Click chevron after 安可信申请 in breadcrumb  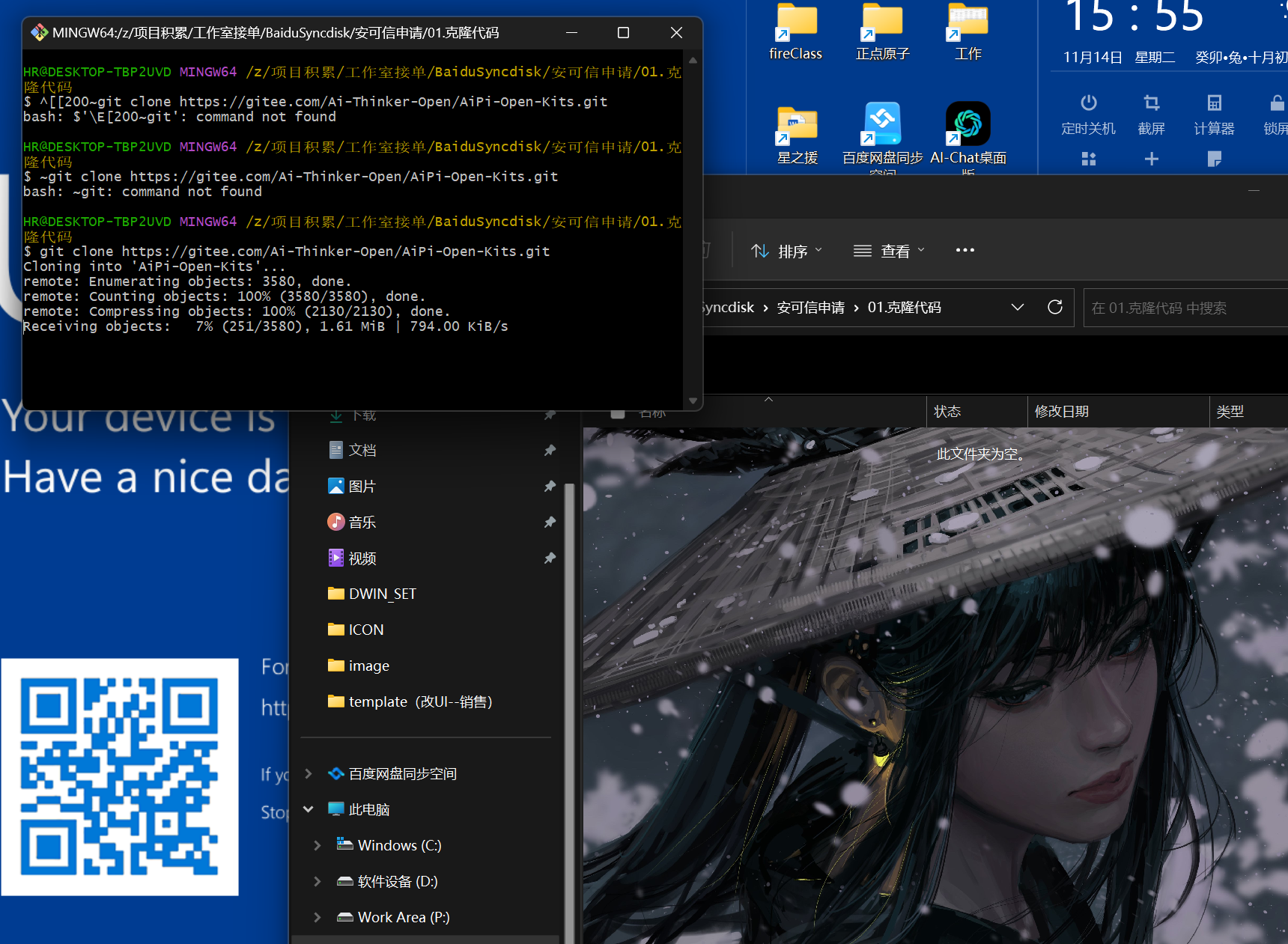(856, 308)
